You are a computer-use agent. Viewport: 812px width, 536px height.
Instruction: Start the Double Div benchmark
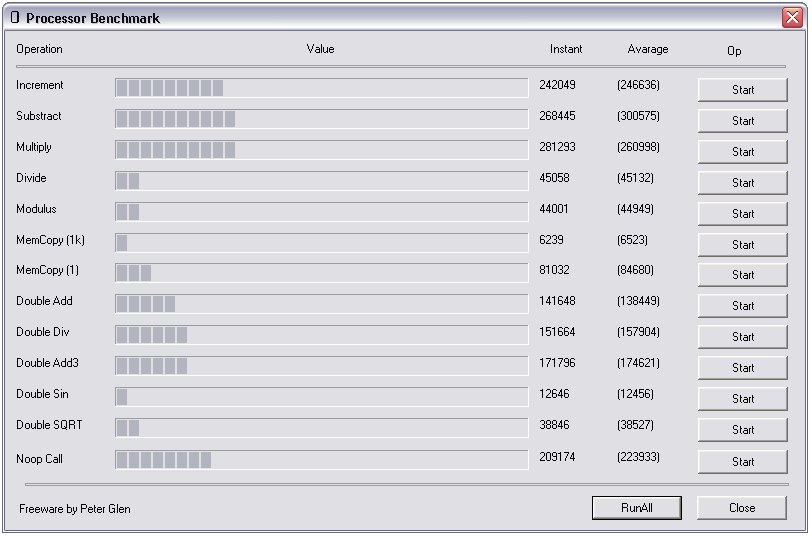[742, 337]
